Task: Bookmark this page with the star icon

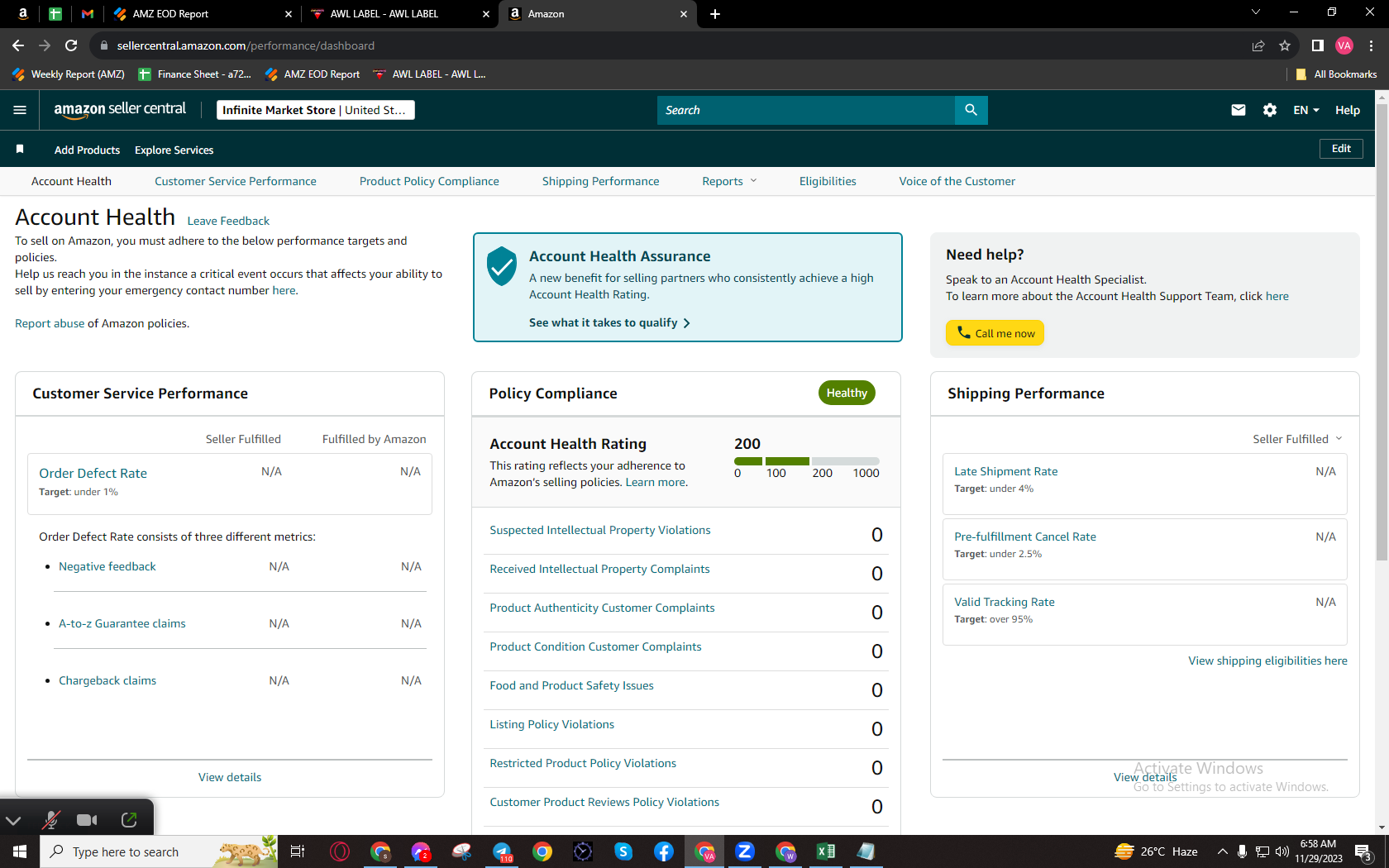Action: [1284, 45]
